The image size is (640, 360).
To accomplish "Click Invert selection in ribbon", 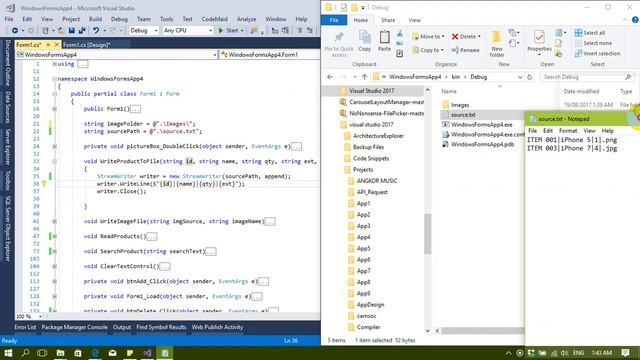I will click(x=598, y=53).
